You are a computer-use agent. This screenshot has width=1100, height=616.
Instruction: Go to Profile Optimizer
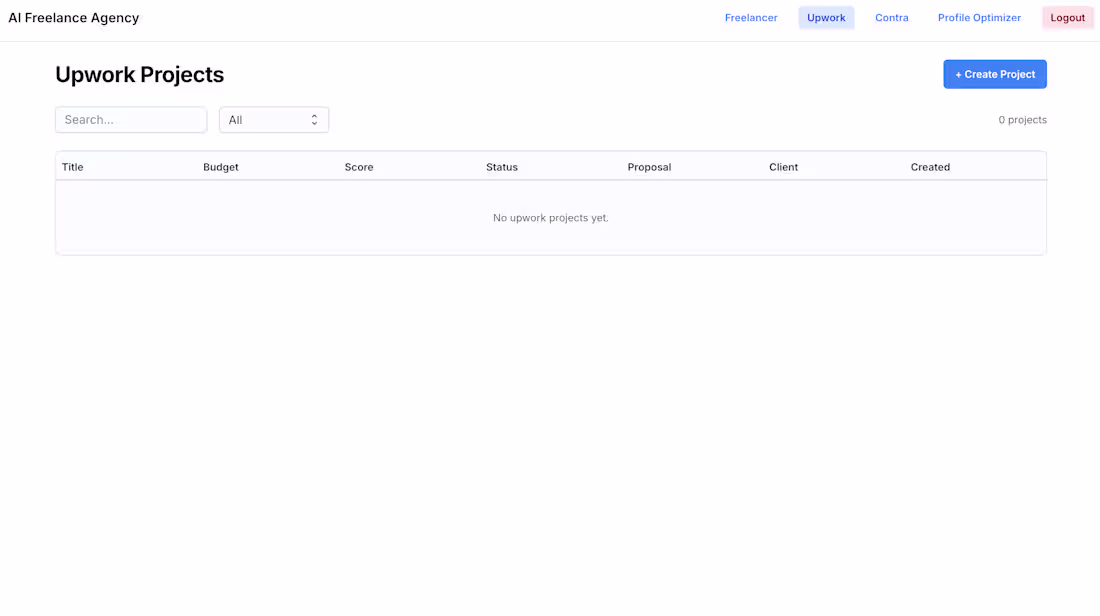coord(979,17)
